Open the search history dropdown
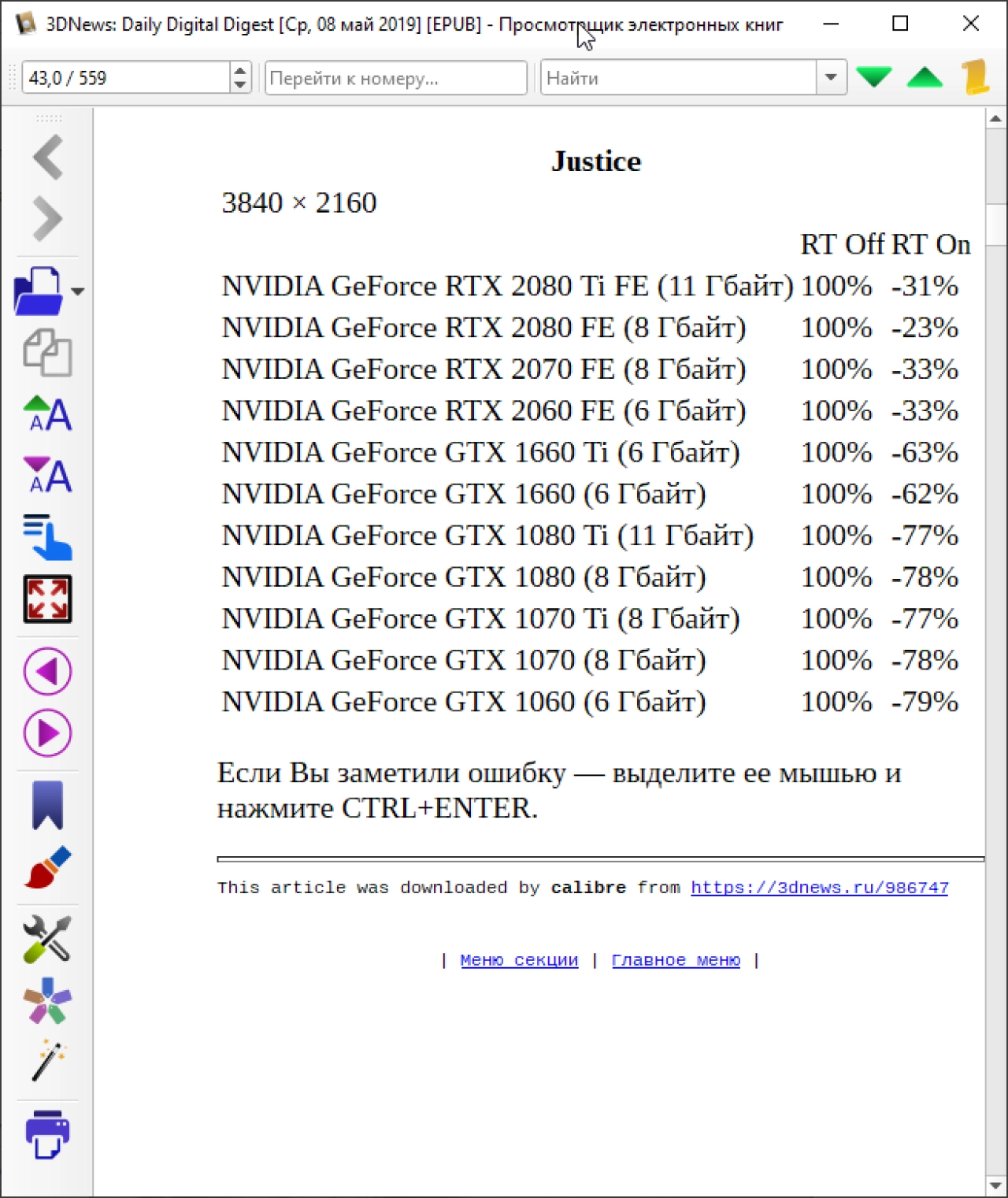The image size is (1008, 1198). [x=831, y=78]
